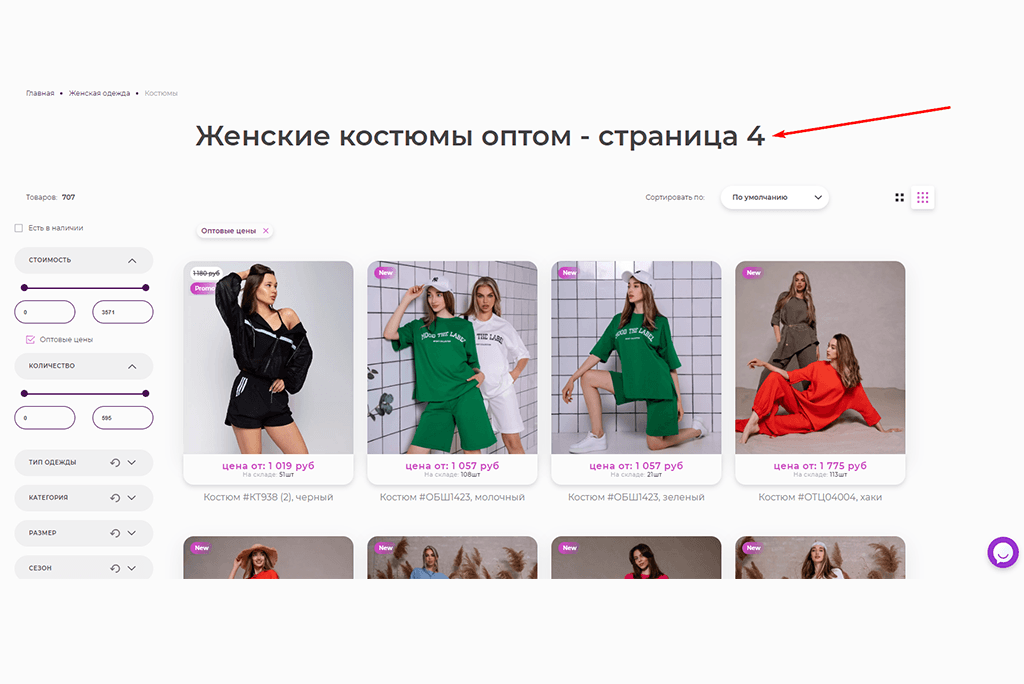Click the maximum price field showing 3571
Screen dimensions: 1024x684
pyautogui.click(x=123, y=312)
